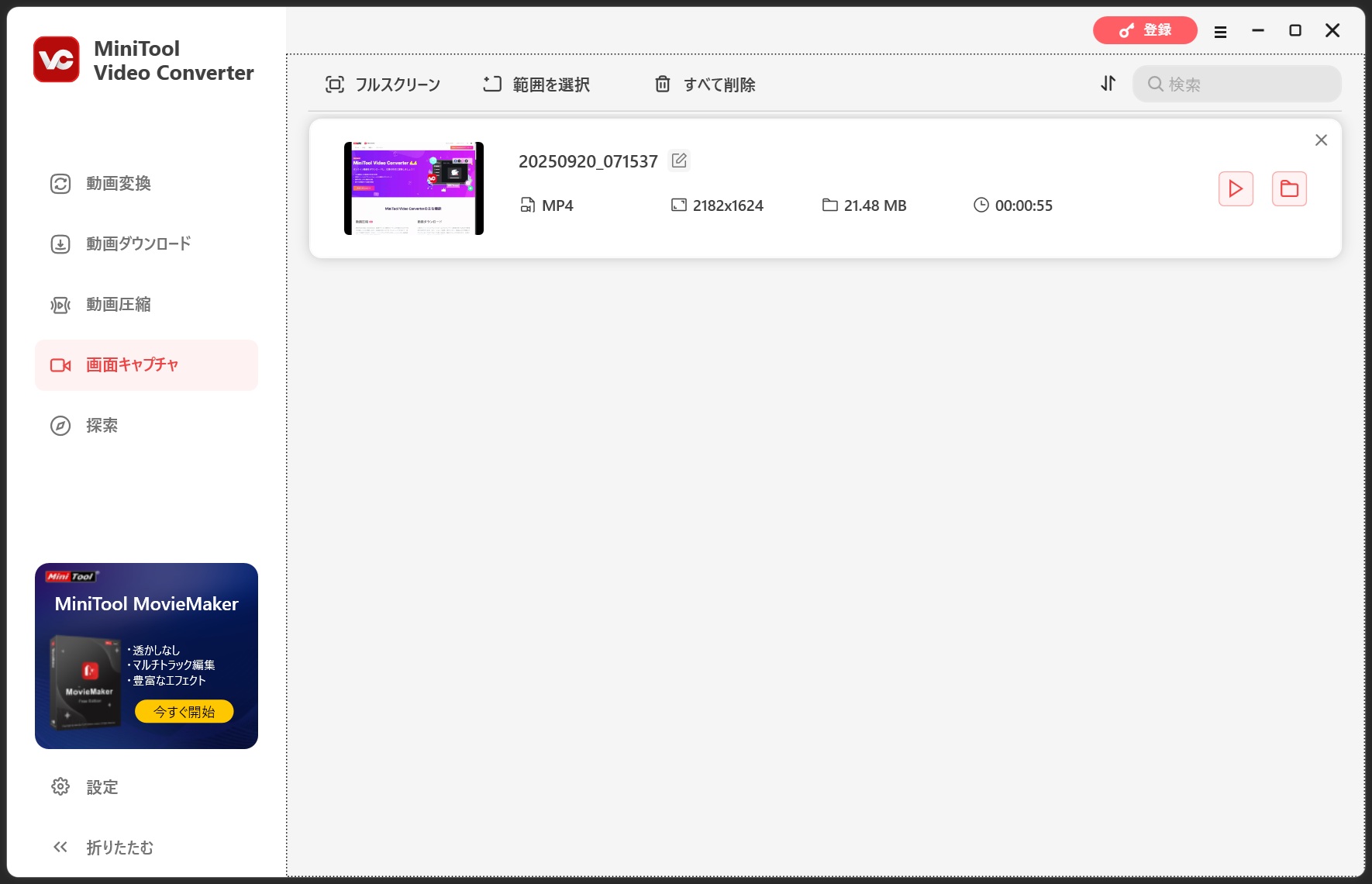Click the rename pencil icon beside 20250920_071537
1372x884 pixels.
(679, 161)
